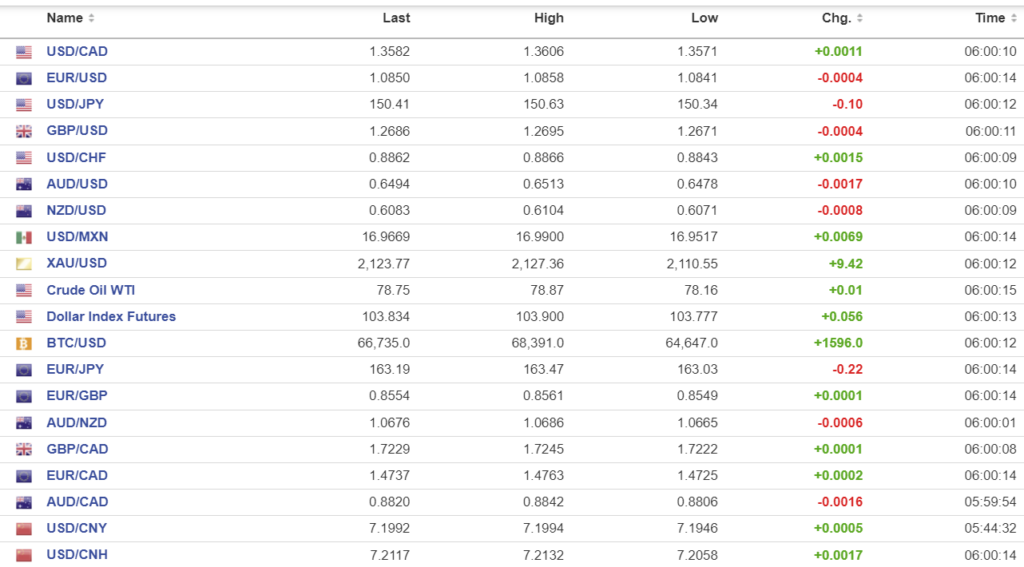Click the China flag icon beside USD/CNY
This screenshot has height=567, width=1024.
(x=24, y=528)
